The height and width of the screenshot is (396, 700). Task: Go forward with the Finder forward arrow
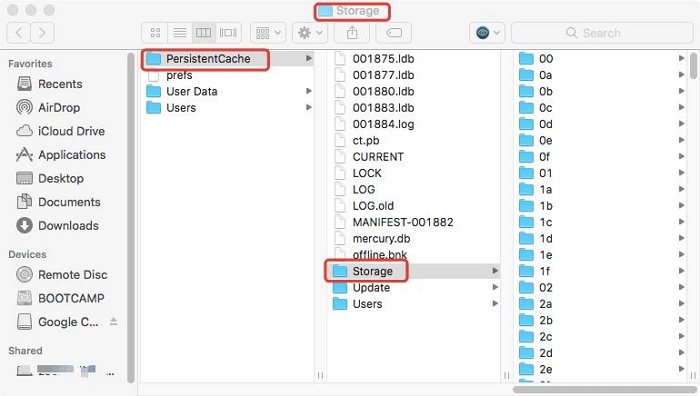click(42, 33)
